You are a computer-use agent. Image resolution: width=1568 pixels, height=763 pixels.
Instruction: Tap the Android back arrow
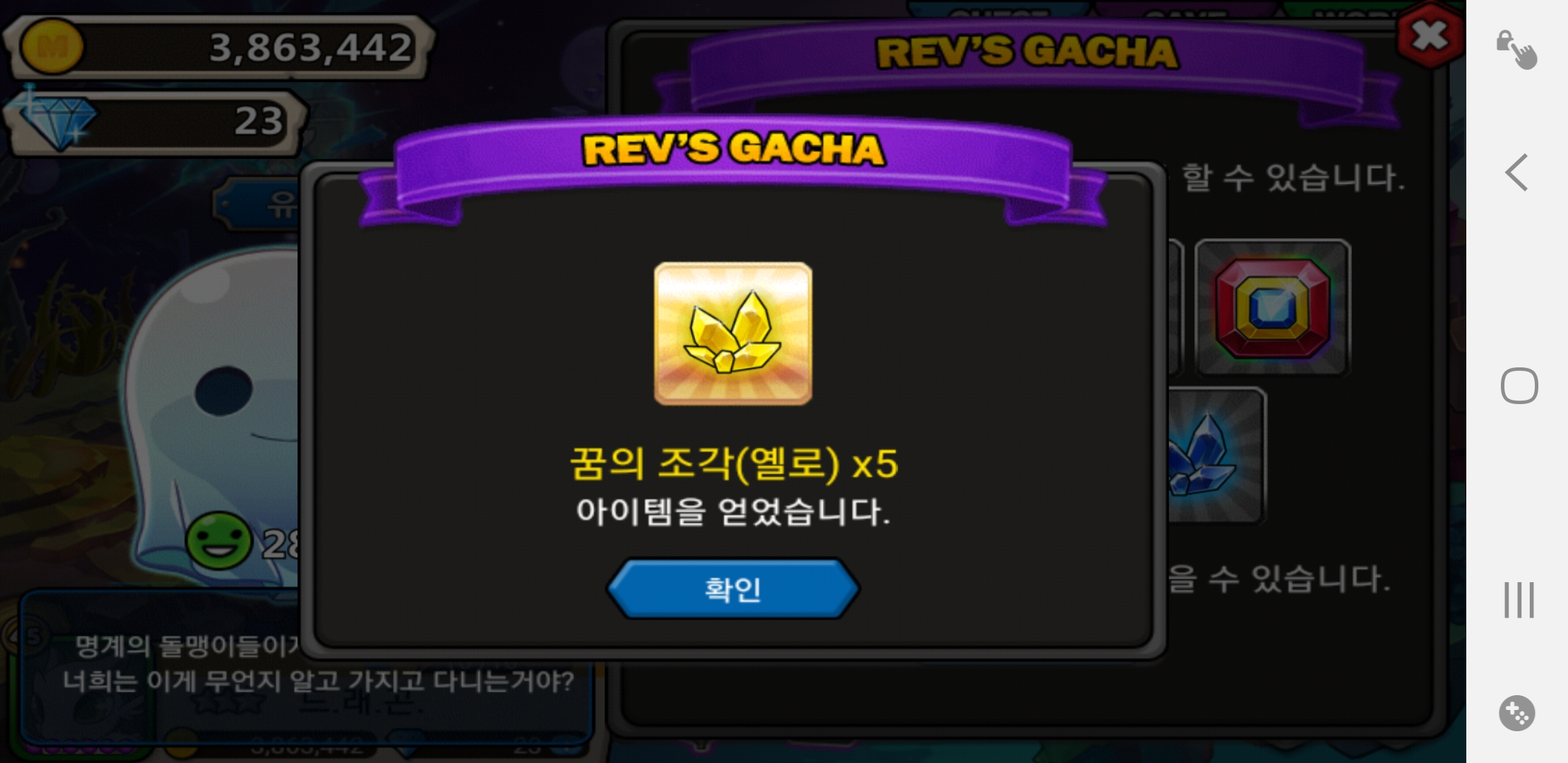coord(1517,172)
